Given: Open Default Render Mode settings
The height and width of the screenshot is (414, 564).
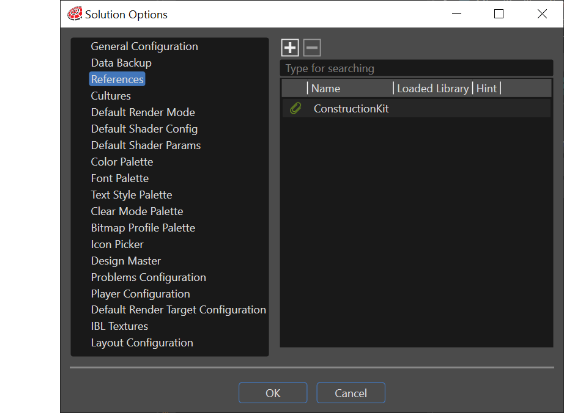Looking at the screenshot, I should click(143, 112).
